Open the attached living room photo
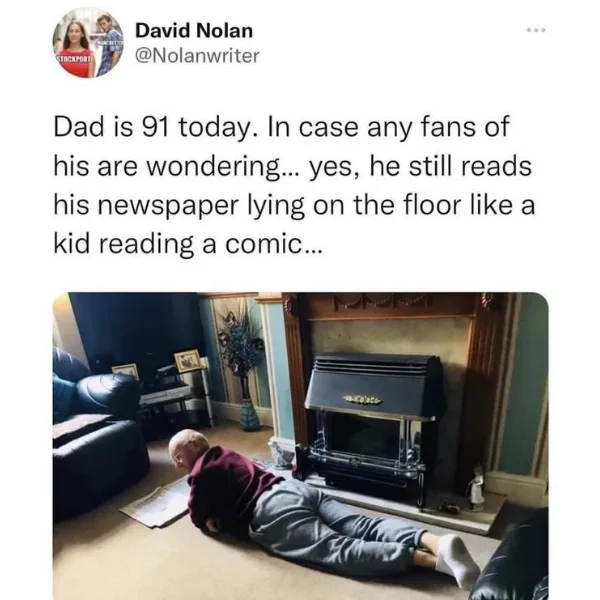 pyautogui.click(x=300, y=446)
